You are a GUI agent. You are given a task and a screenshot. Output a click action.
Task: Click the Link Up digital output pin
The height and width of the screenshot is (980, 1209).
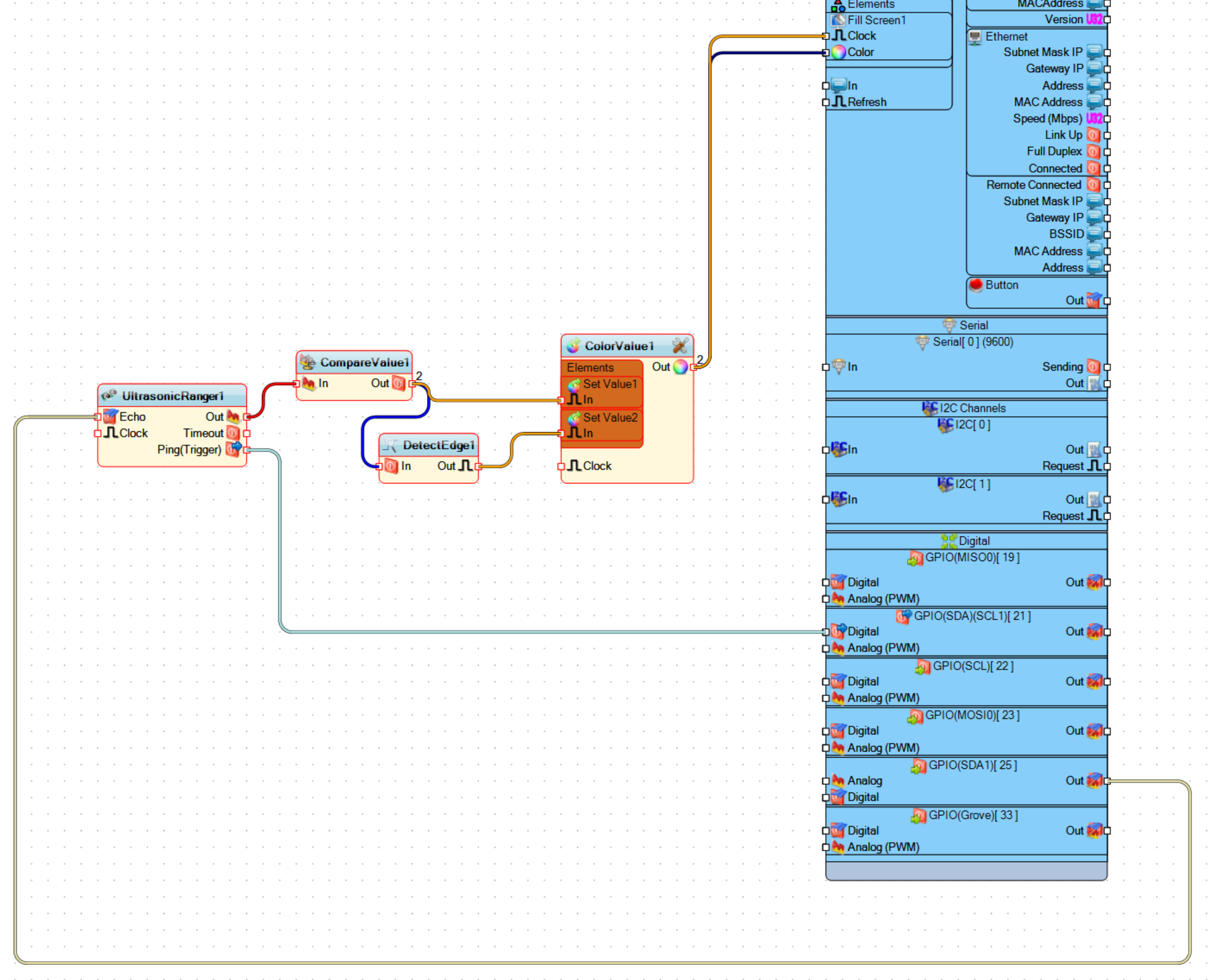pyautogui.click(x=1107, y=136)
